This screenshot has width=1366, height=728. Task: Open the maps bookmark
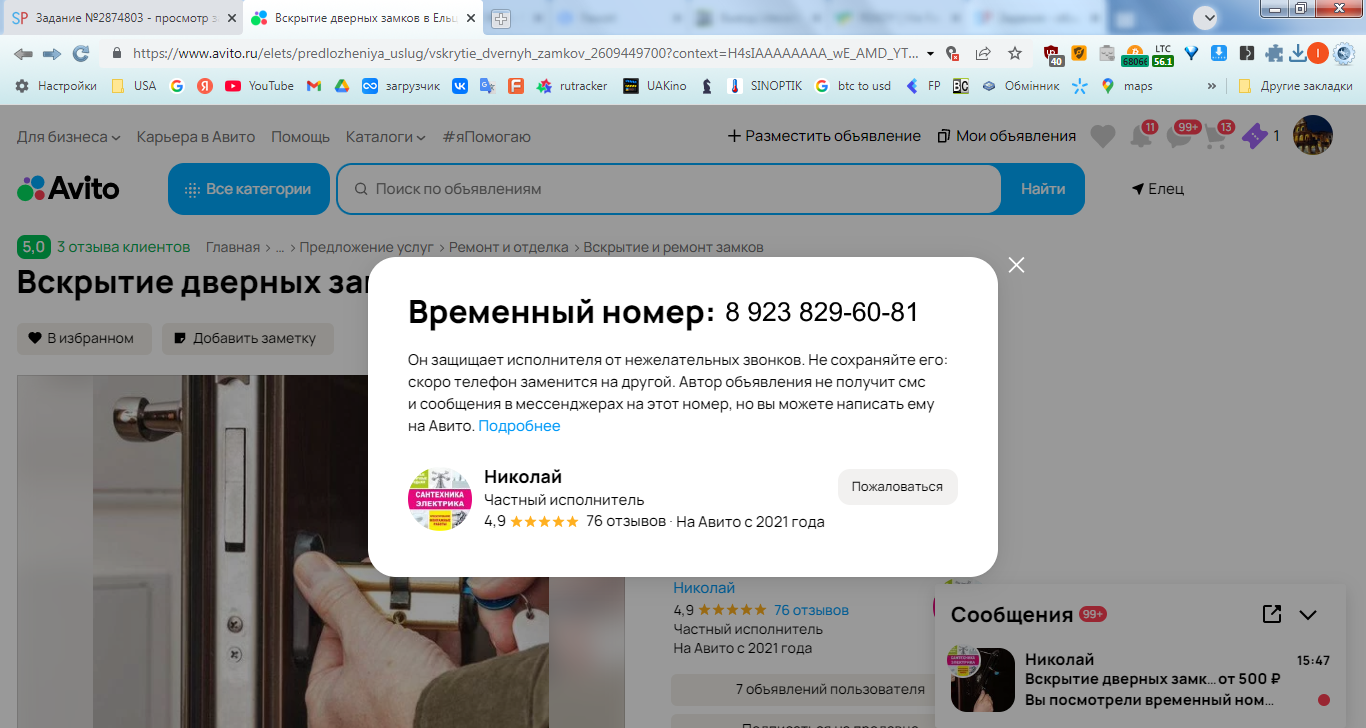point(1126,86)
